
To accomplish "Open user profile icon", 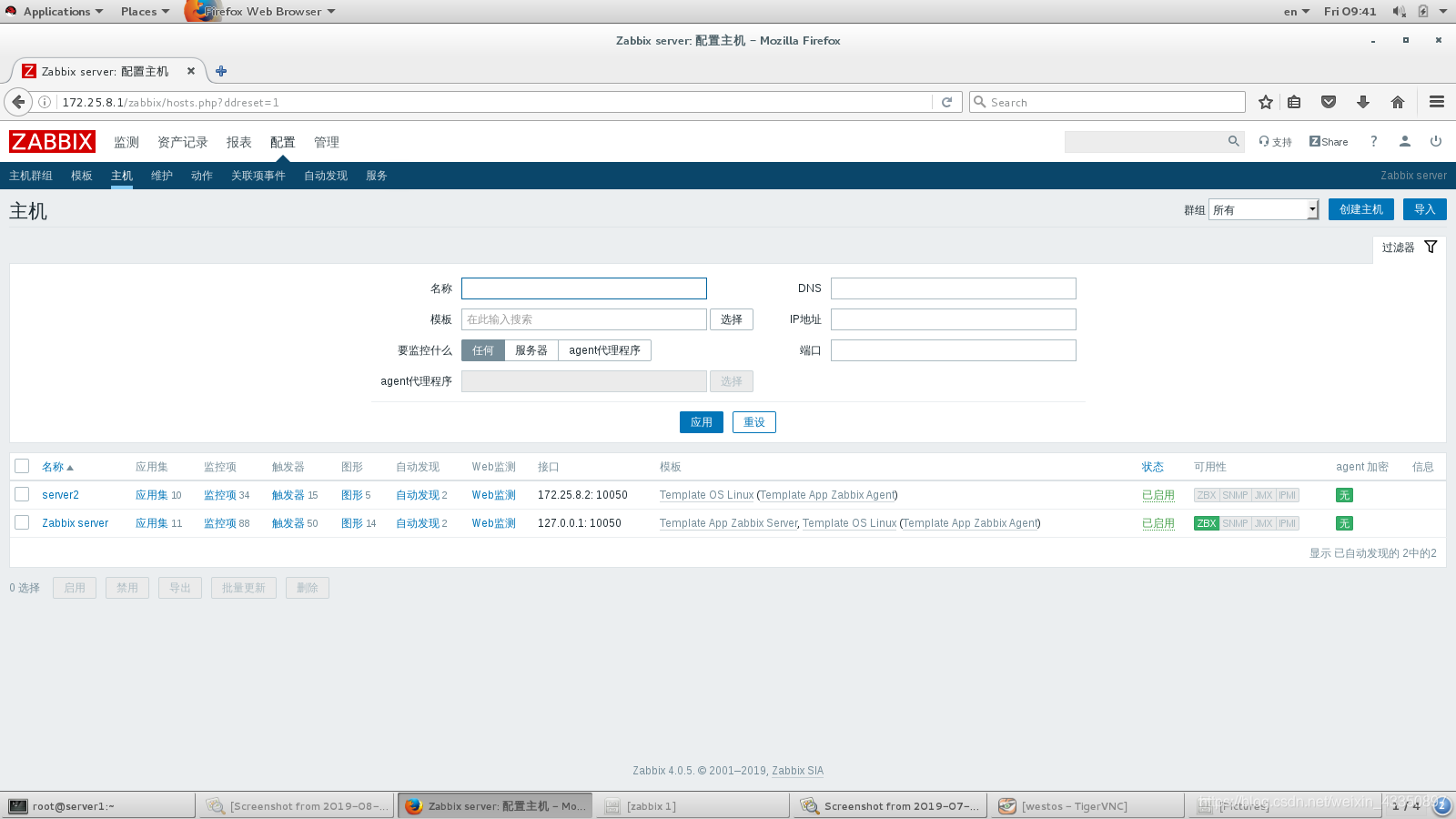I will click(1405, 142).
